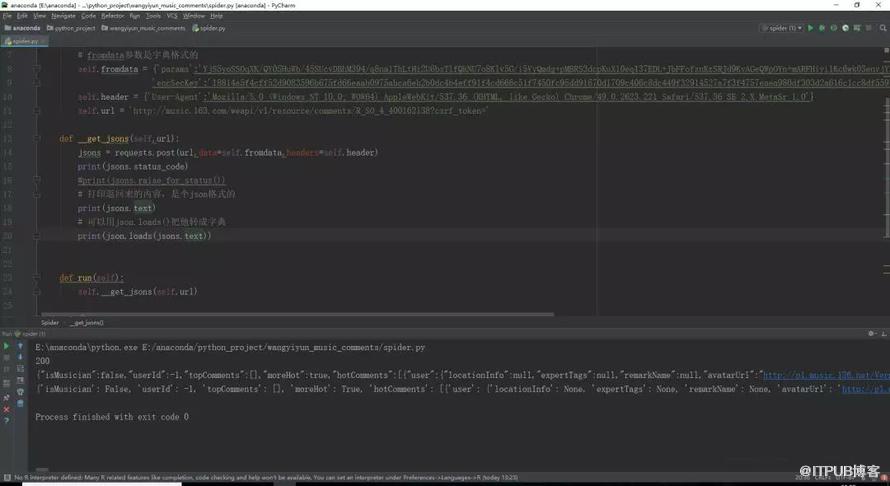Pin the Run tab with the pin icon

coord(6,397)
